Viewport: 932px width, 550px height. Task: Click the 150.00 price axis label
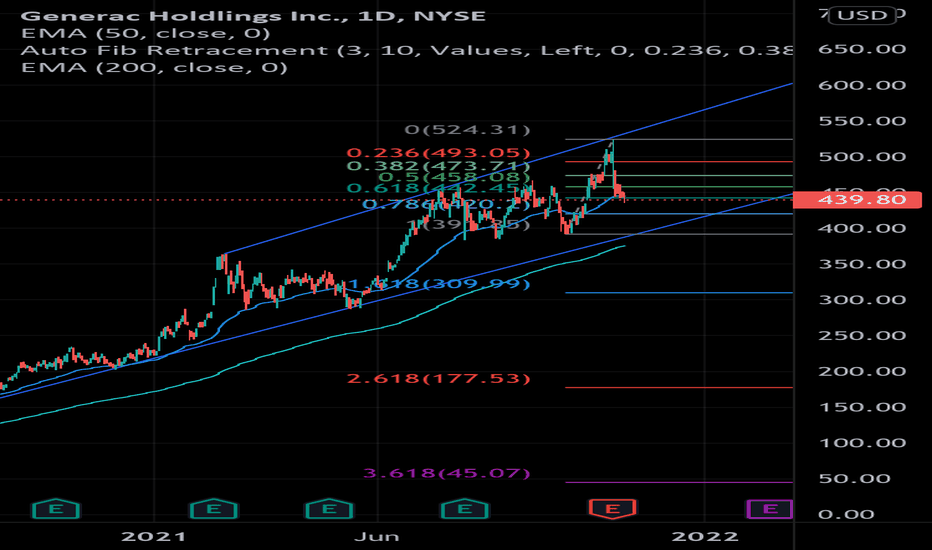(862, 407)
